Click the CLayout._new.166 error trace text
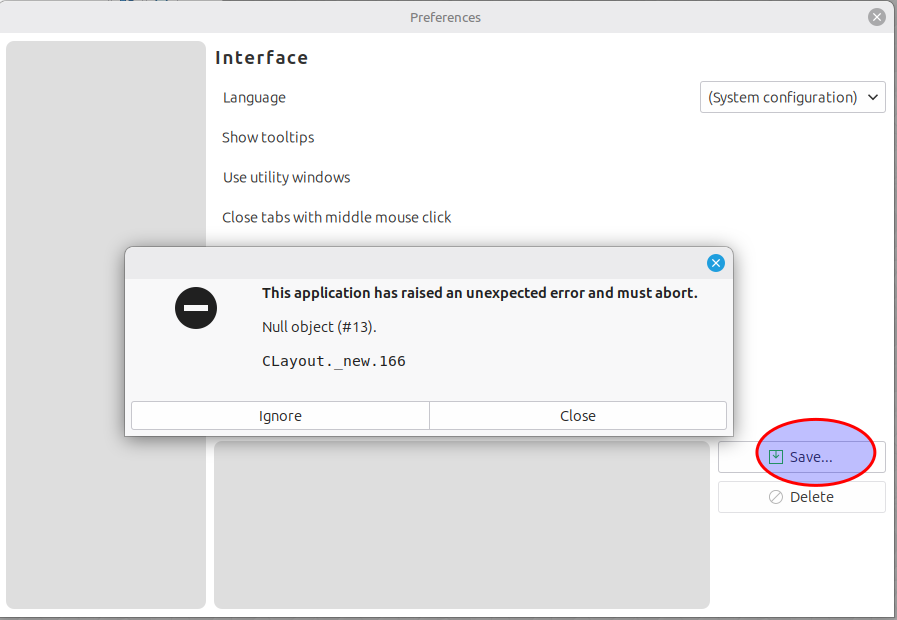The image size is (897, 620). point(334,361)
